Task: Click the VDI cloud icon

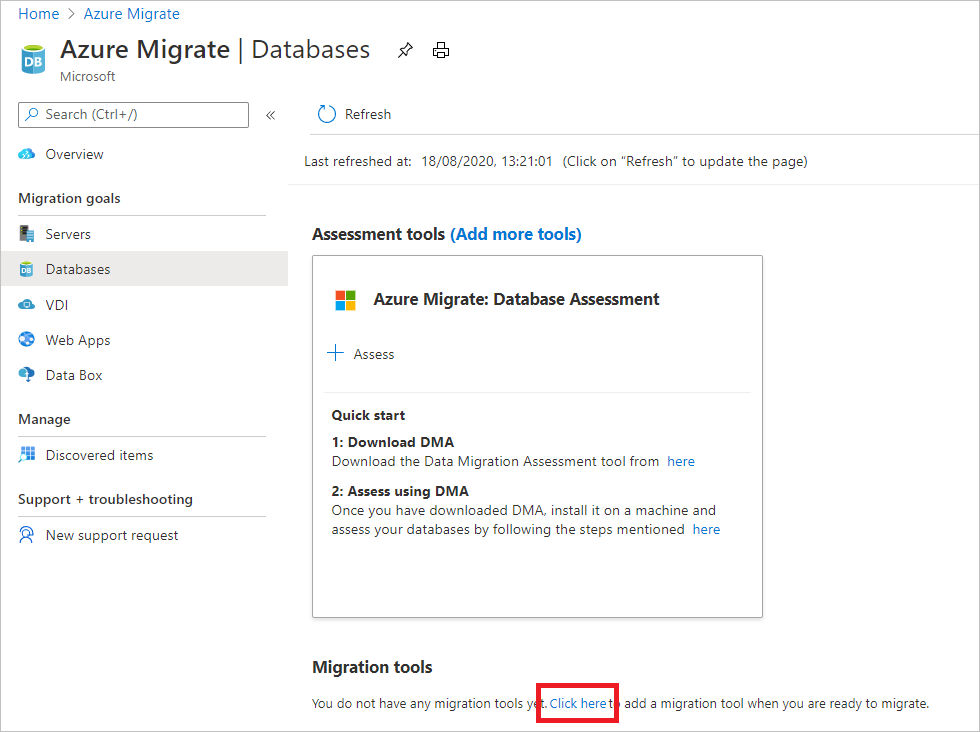Action: click(27, 304)
